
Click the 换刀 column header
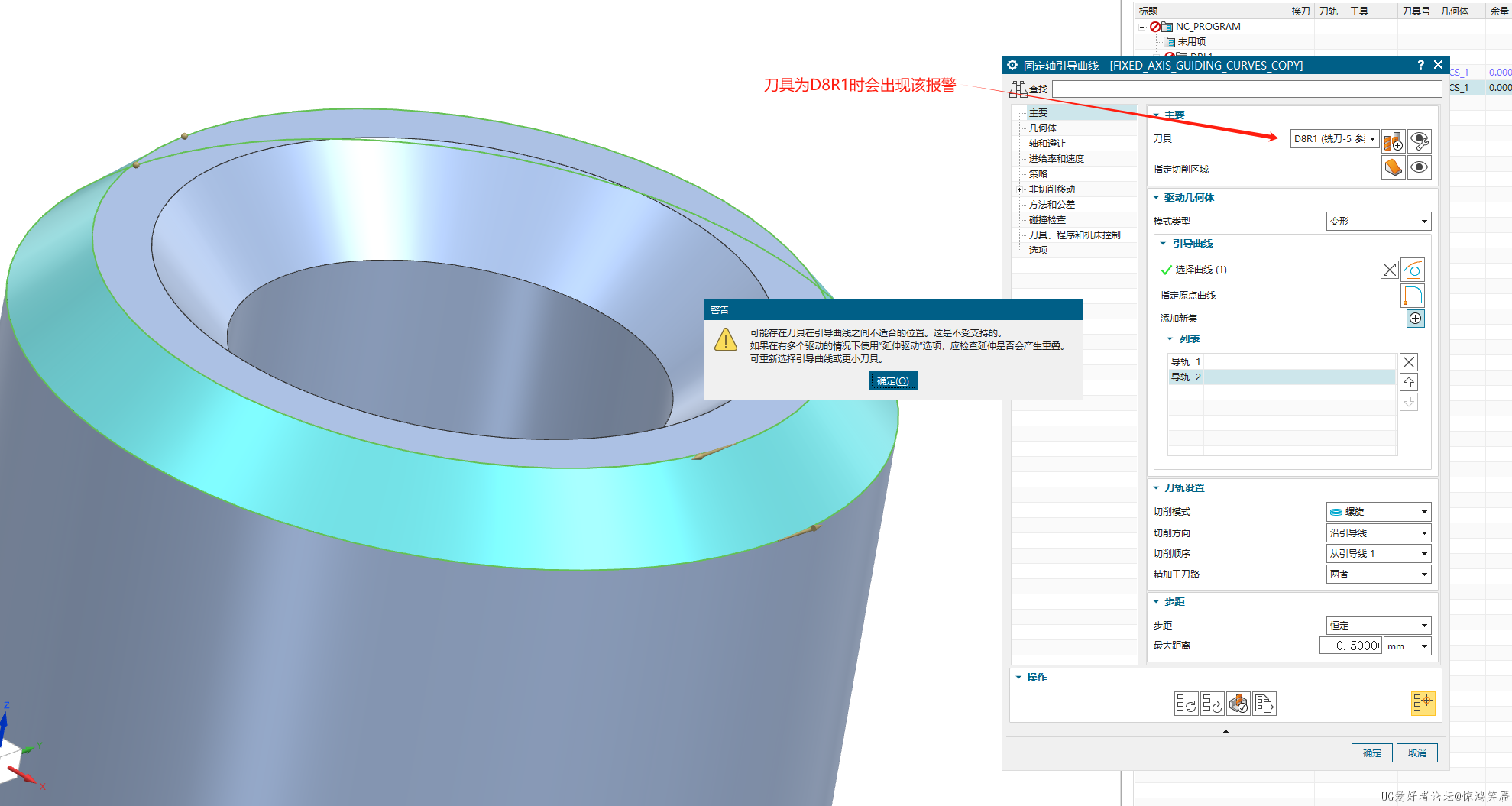[1300, 11]
